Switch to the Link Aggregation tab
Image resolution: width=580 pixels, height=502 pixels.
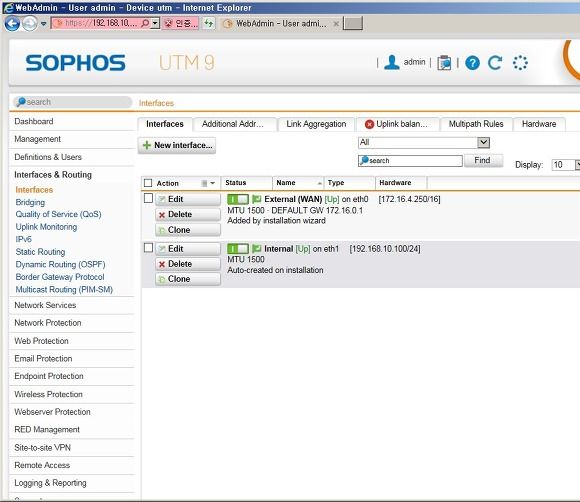coord(316,124)
